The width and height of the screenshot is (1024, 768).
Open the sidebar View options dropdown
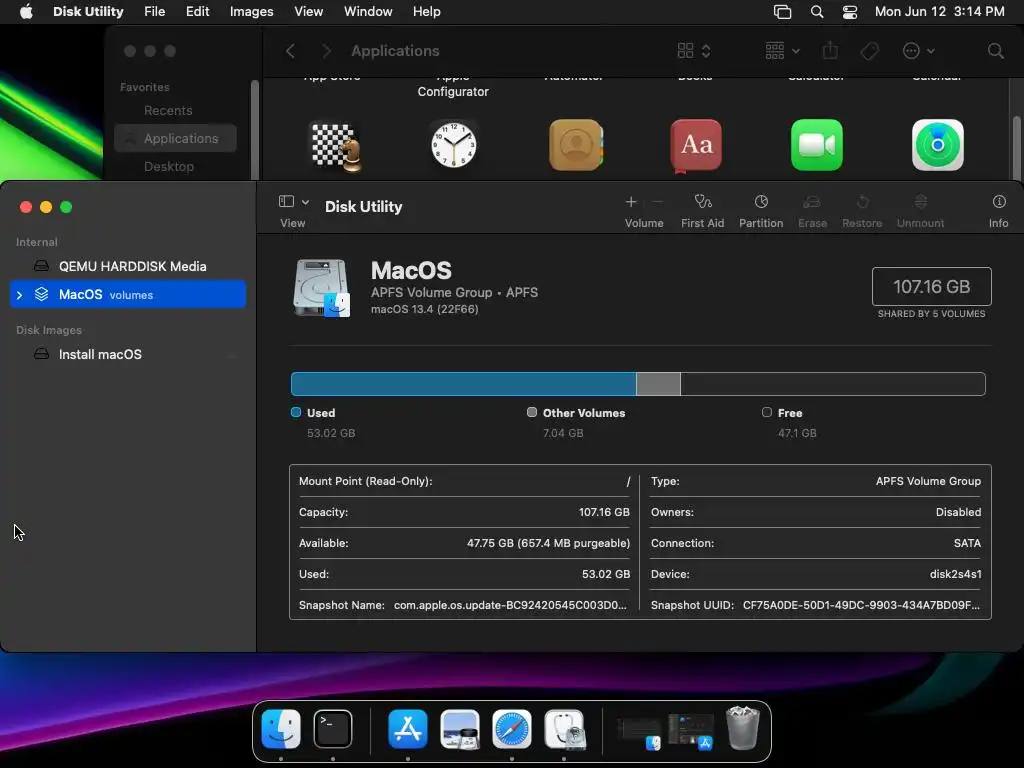294,202
